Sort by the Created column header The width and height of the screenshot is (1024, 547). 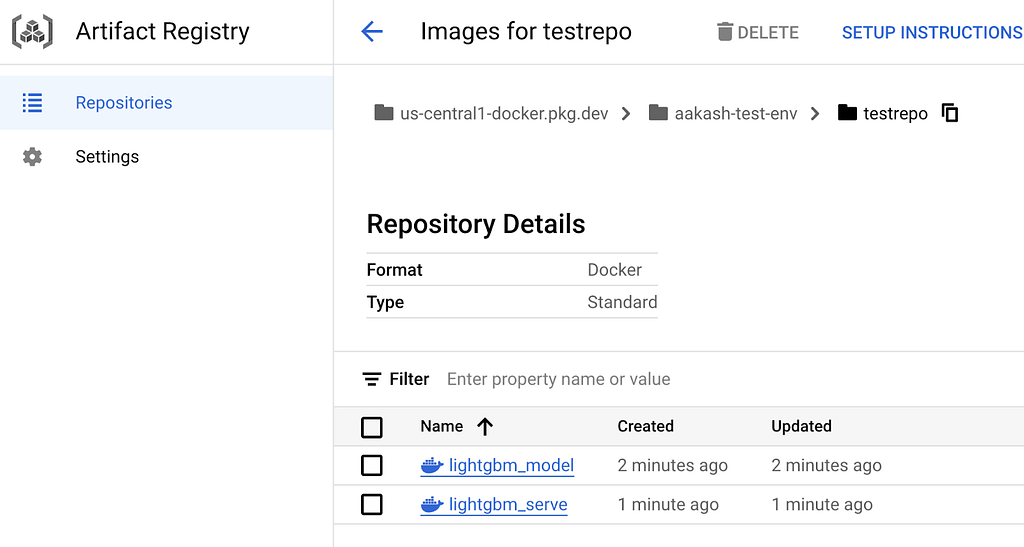point(645,426)
